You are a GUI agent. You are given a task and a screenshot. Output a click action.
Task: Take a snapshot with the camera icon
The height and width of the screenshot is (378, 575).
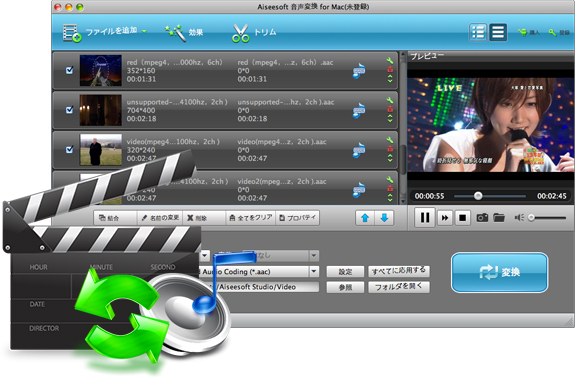pos(482,218)
